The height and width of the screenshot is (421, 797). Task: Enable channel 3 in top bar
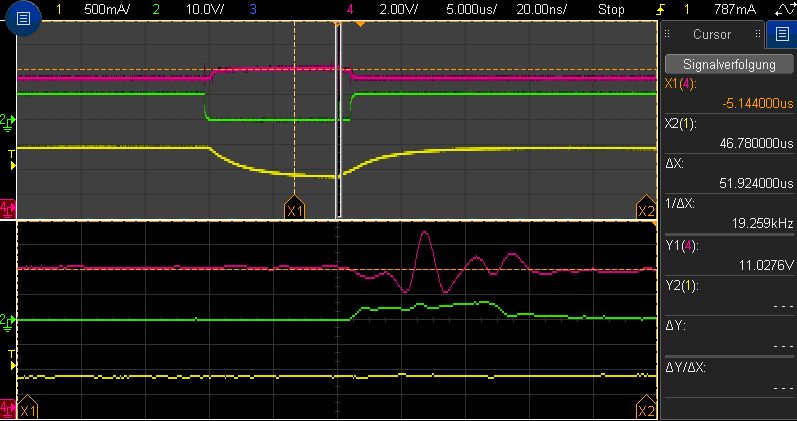[253, 9]
